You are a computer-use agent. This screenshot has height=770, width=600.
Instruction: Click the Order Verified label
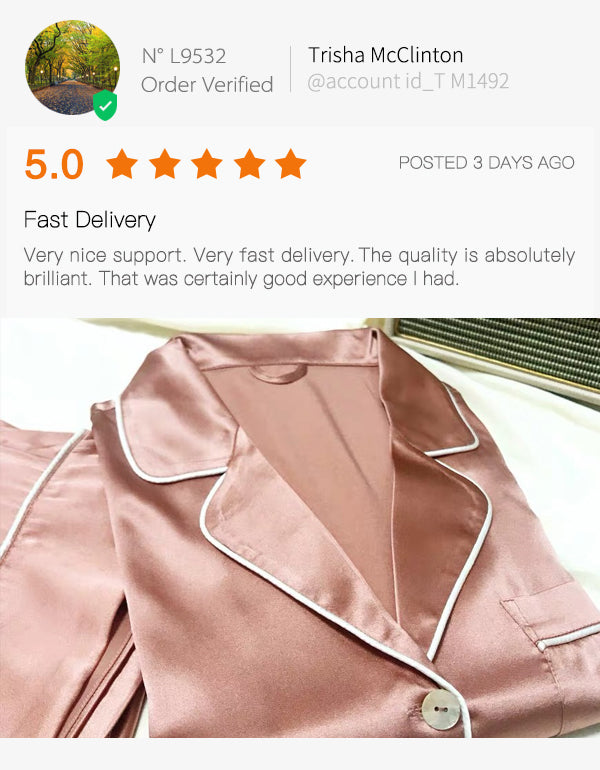207,84
